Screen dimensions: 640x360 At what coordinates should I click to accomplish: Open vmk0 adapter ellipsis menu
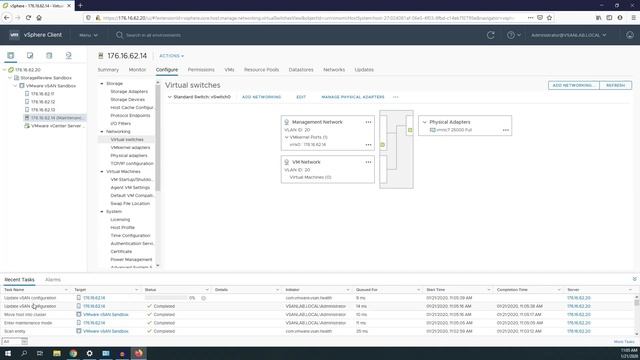[x=368, y=144]
